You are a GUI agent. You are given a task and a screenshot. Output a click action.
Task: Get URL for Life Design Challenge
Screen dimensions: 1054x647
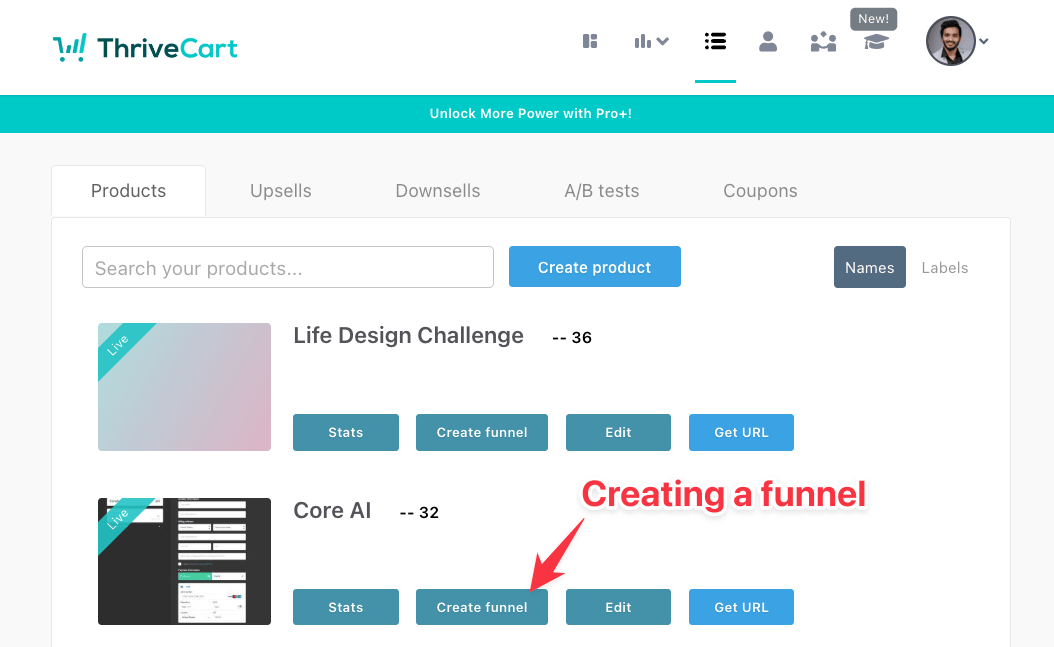pyautogui.click(x=741, y=433)
